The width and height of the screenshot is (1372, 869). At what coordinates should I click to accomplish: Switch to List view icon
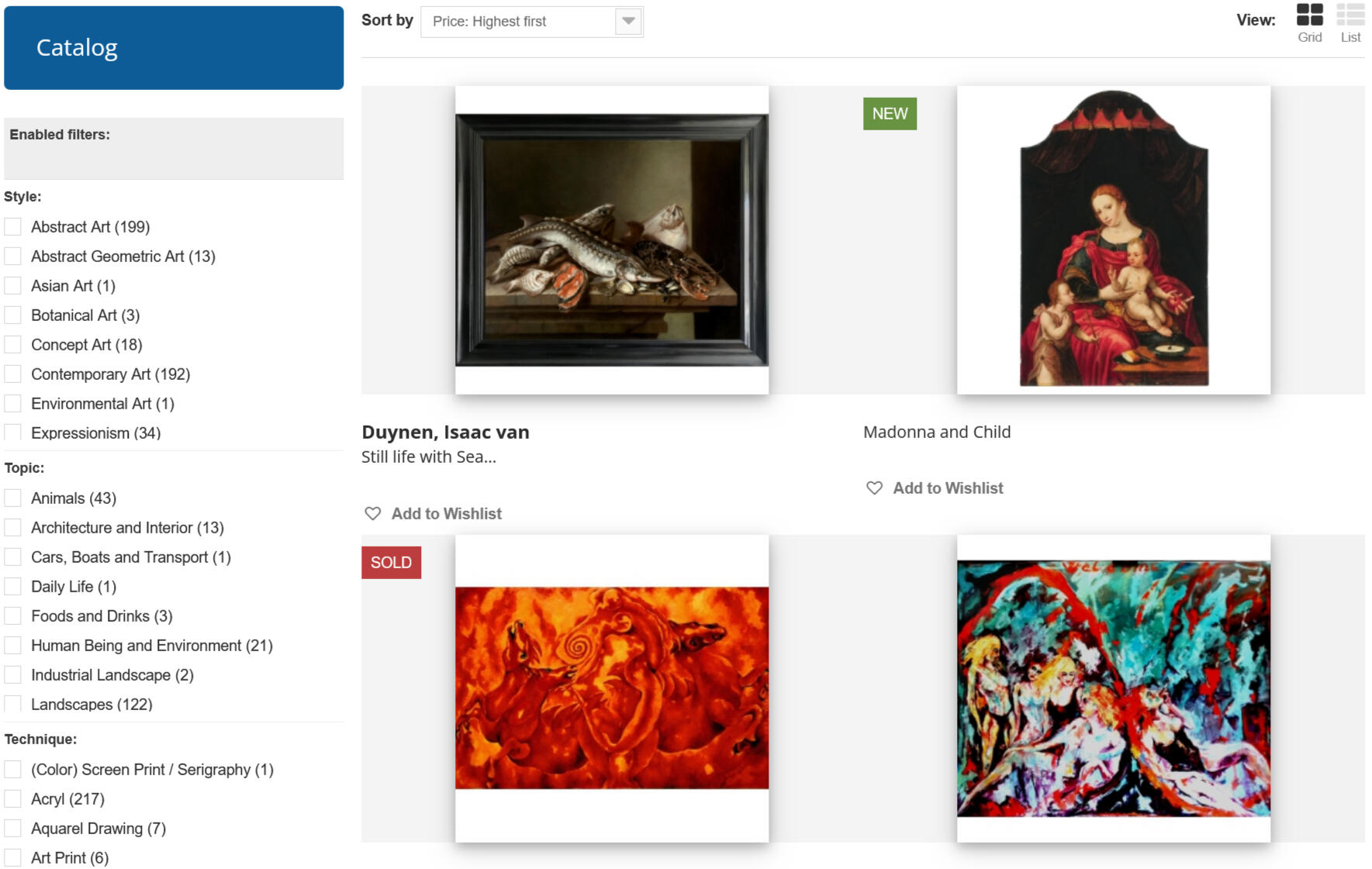(1350, 15)
